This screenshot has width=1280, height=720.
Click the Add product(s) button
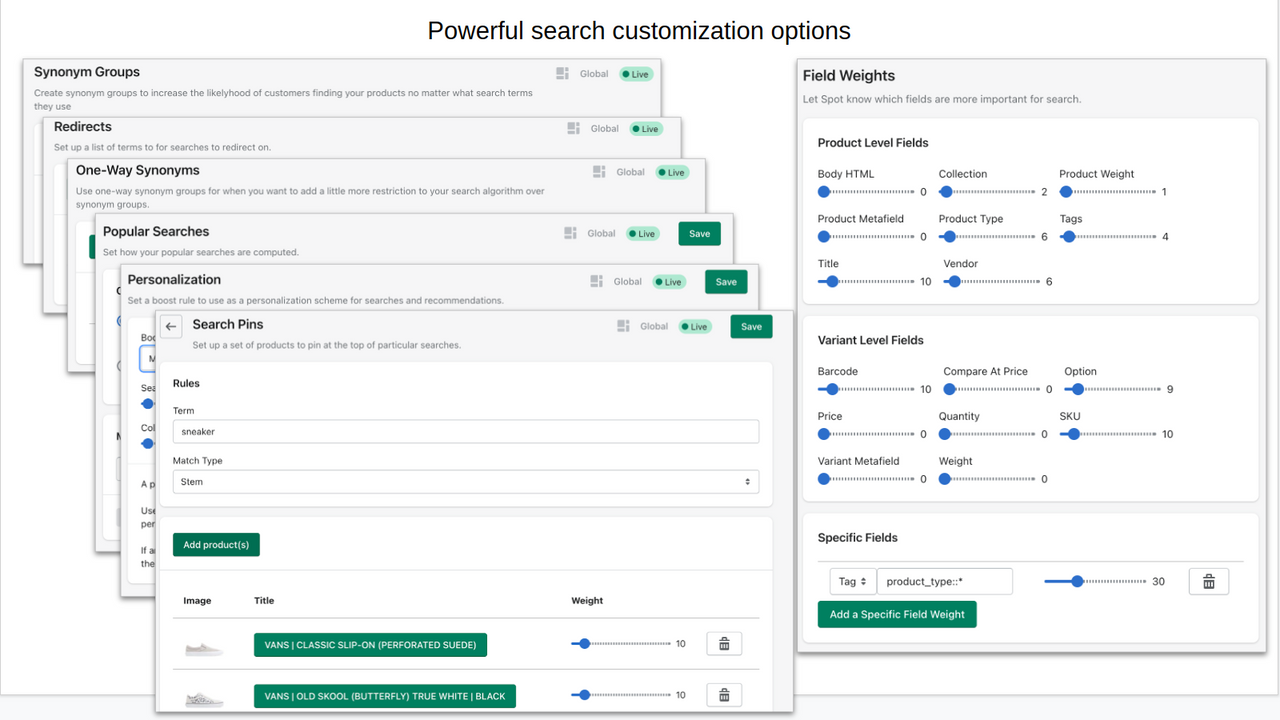coord(216,545)
